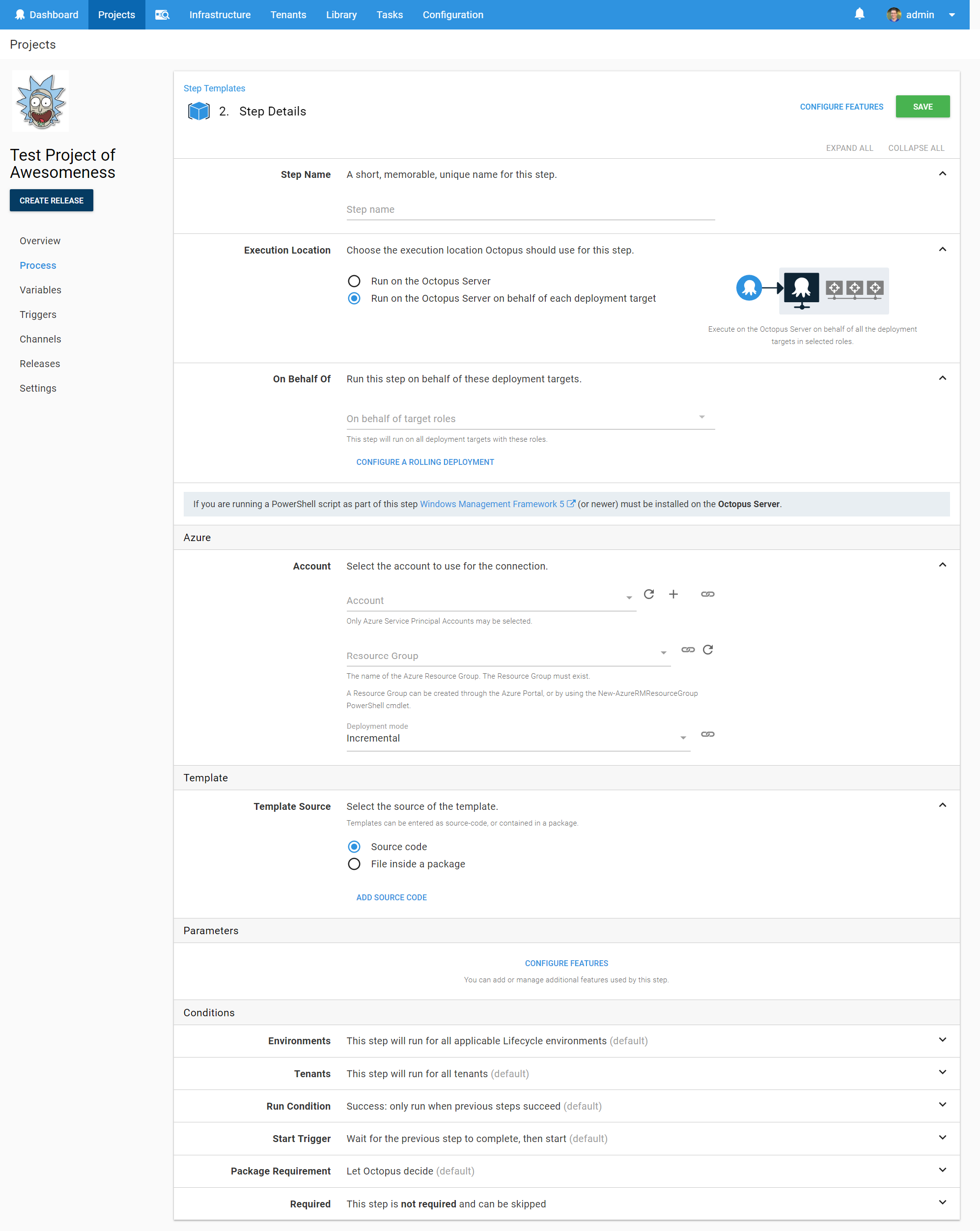Select the Run on the Octopus Server radio button

pyautogui.click(x=354, y=281)
